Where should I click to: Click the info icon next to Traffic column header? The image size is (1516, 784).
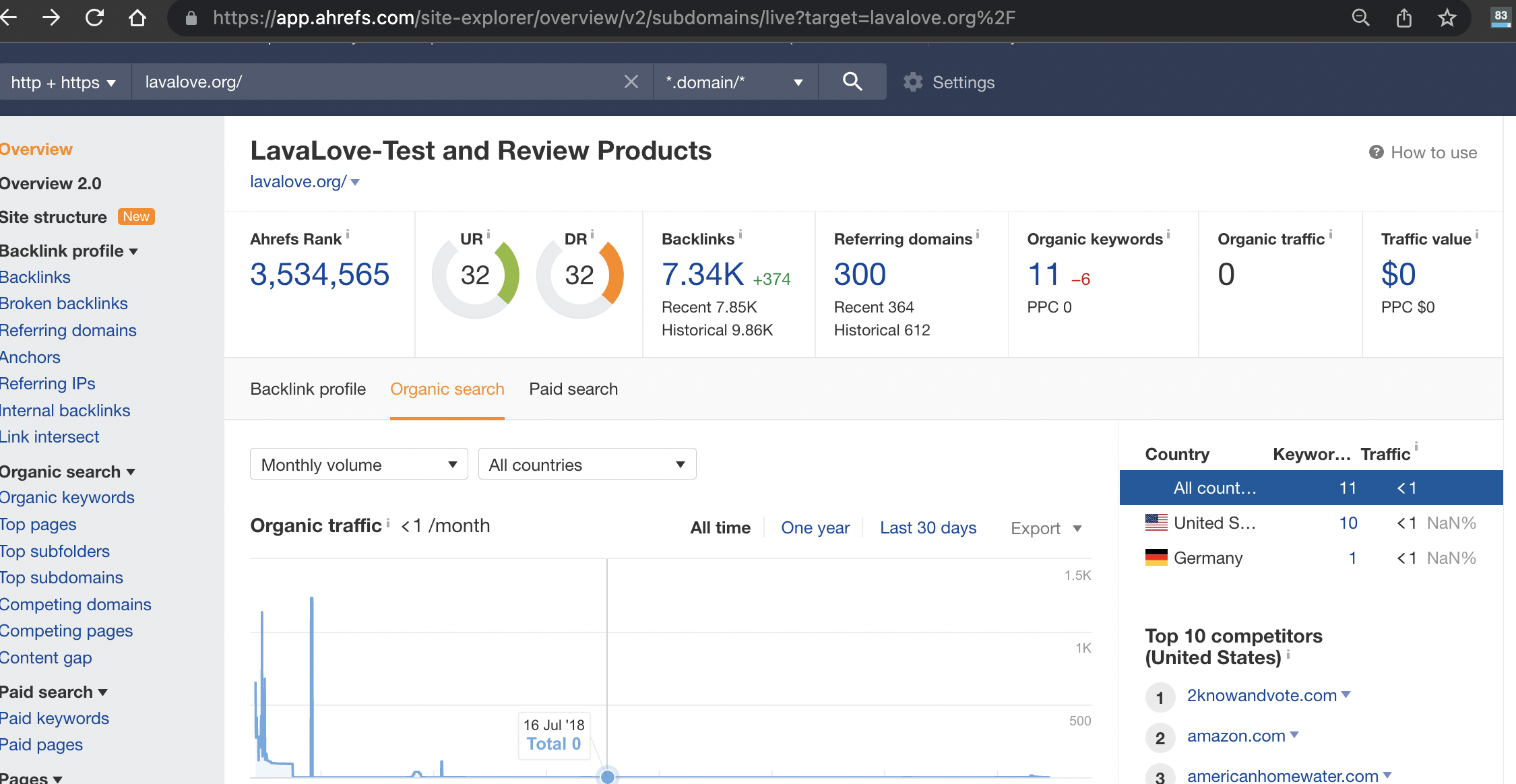pyautogui.click(x=1416, y=446)
